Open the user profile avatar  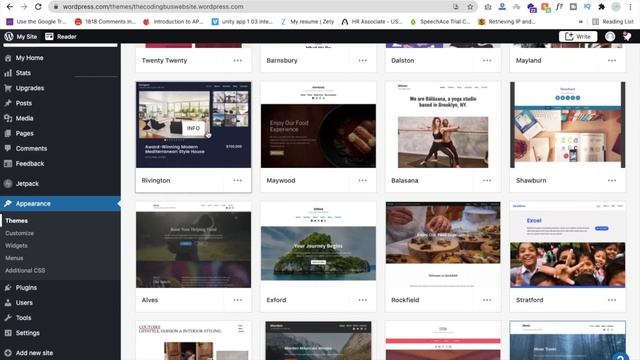pos(610,36)
